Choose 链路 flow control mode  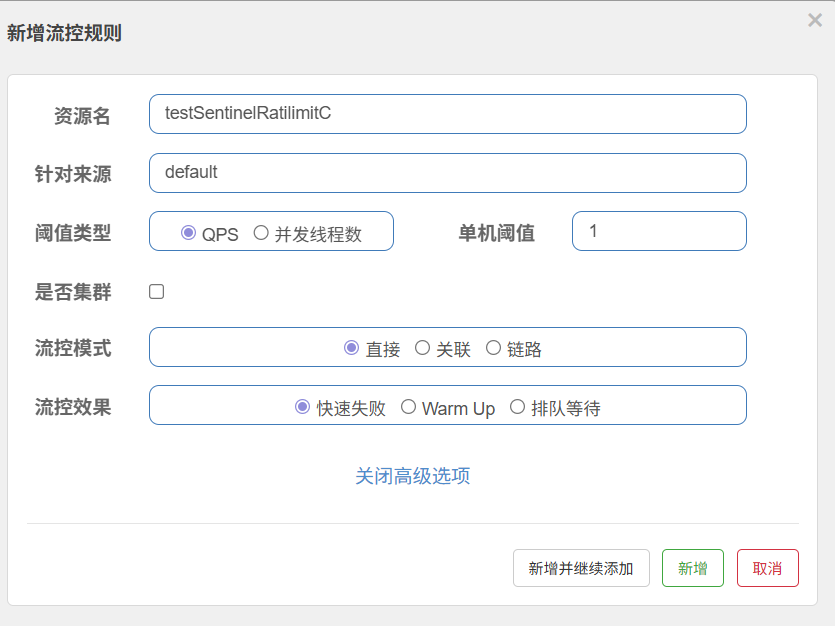[x=493, y=348]
